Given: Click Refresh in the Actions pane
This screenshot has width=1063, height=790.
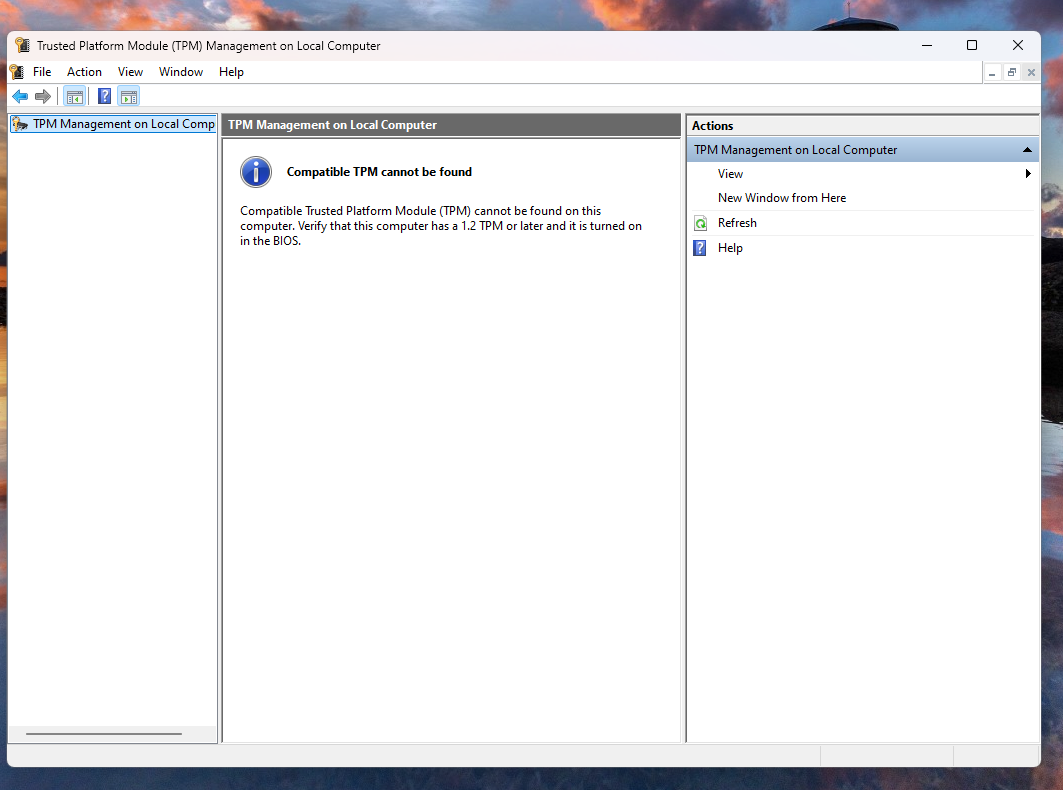Looking at the screenshot, I should coord(737,223).
